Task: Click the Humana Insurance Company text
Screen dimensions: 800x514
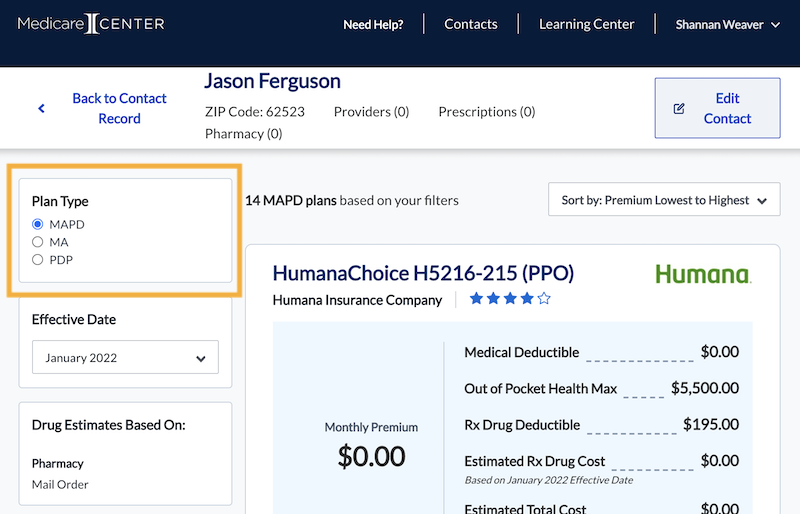Action: [x=357, y=300]
